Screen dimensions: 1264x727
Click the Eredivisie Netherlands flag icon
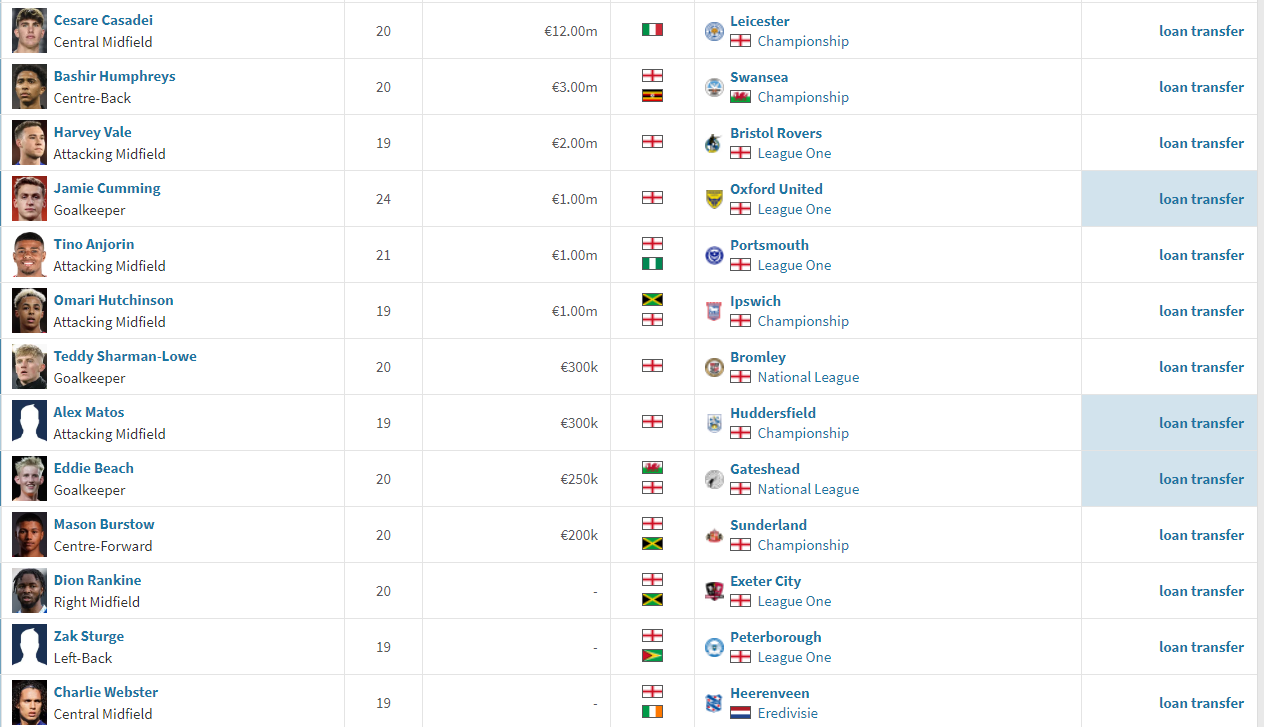click(740, 713)
